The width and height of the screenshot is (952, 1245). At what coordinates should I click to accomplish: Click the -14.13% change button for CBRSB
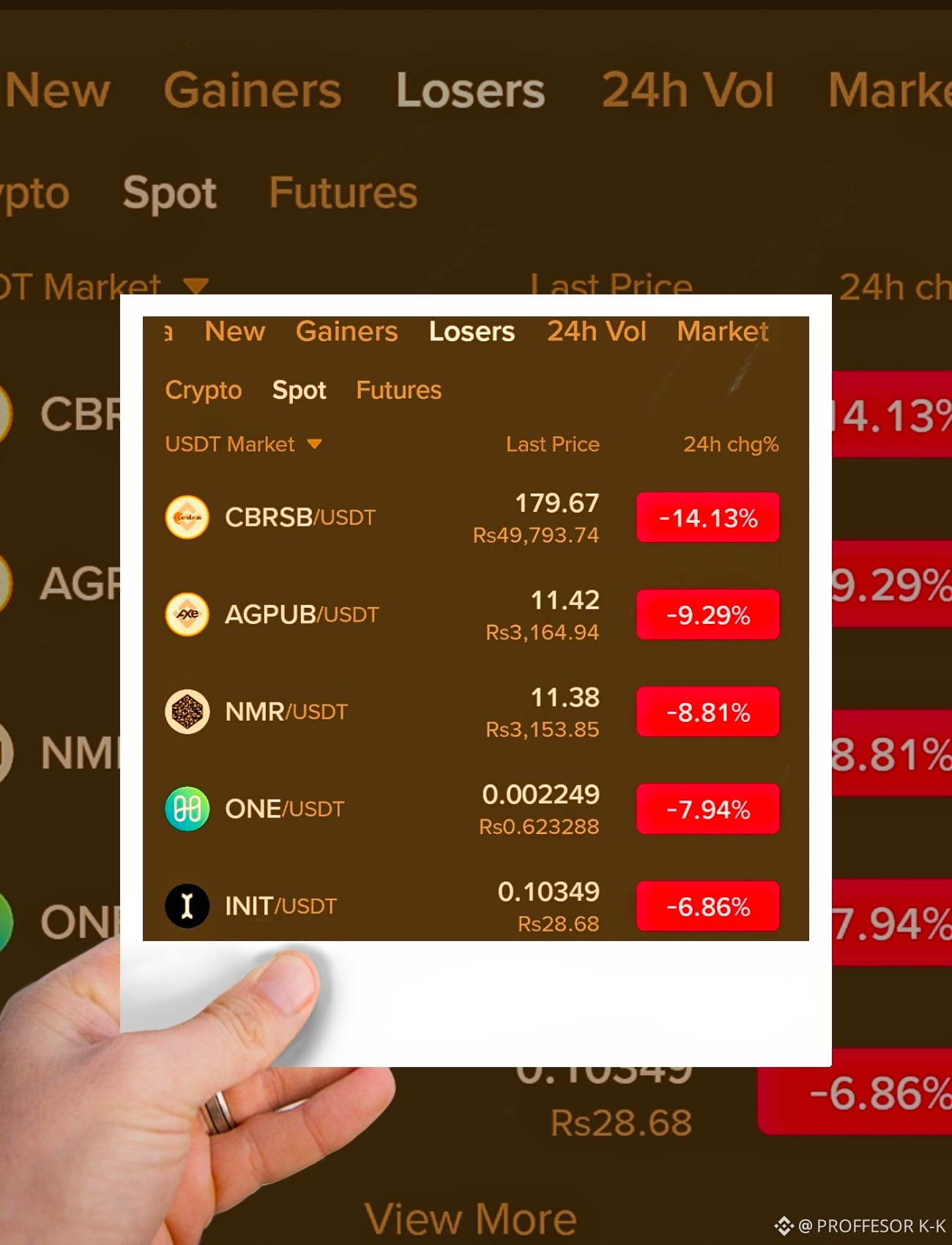coord(708,518)
